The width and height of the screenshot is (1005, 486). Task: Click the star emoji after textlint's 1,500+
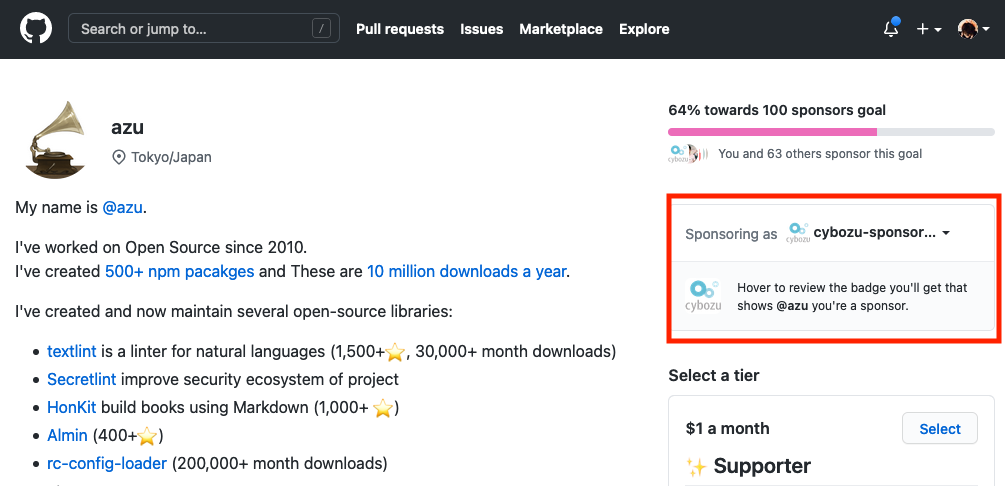pyautogui.click(x=395, y=352)
